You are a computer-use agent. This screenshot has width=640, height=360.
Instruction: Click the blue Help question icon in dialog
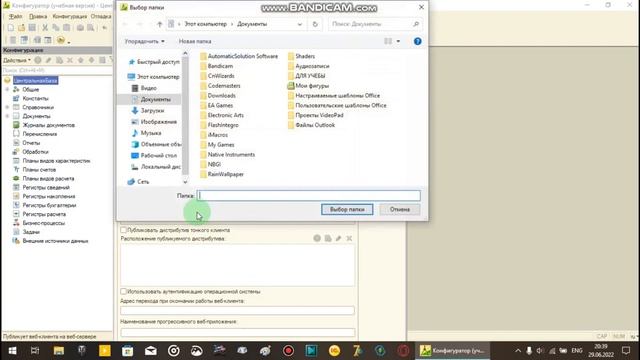[417, 41]
